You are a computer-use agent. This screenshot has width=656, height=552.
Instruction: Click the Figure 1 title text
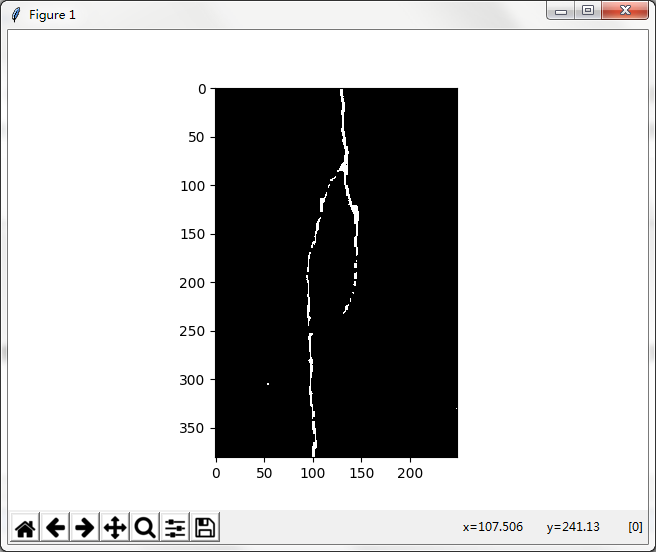52,15
